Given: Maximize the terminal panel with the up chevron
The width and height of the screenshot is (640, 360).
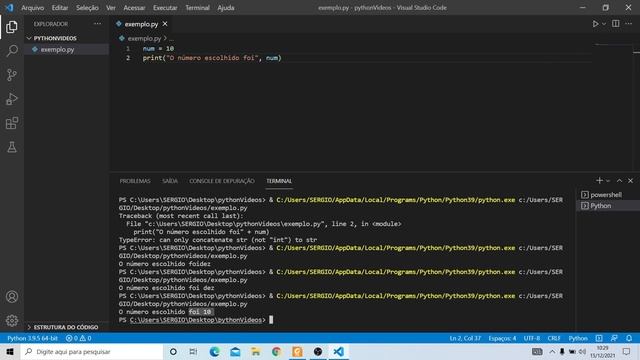Looking at the screenshot, I should point(620,180).
